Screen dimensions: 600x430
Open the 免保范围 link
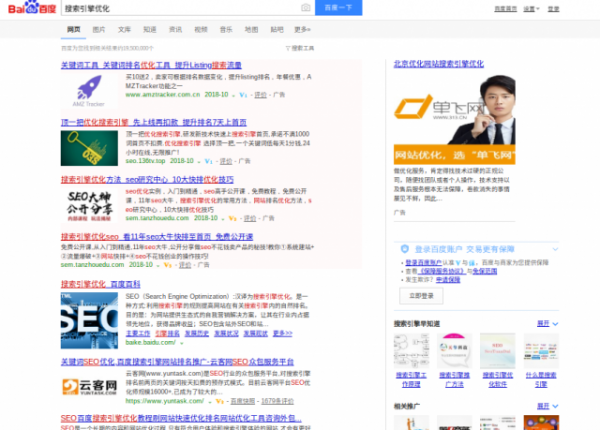[484, 271]
